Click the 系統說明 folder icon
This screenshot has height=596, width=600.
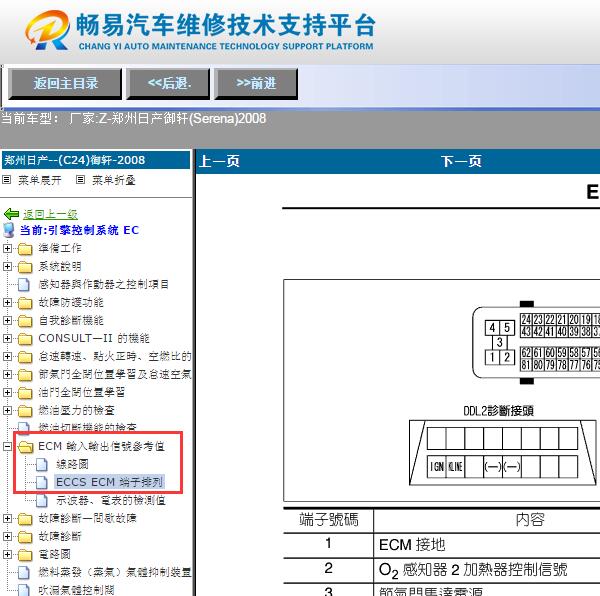(25, 267)
